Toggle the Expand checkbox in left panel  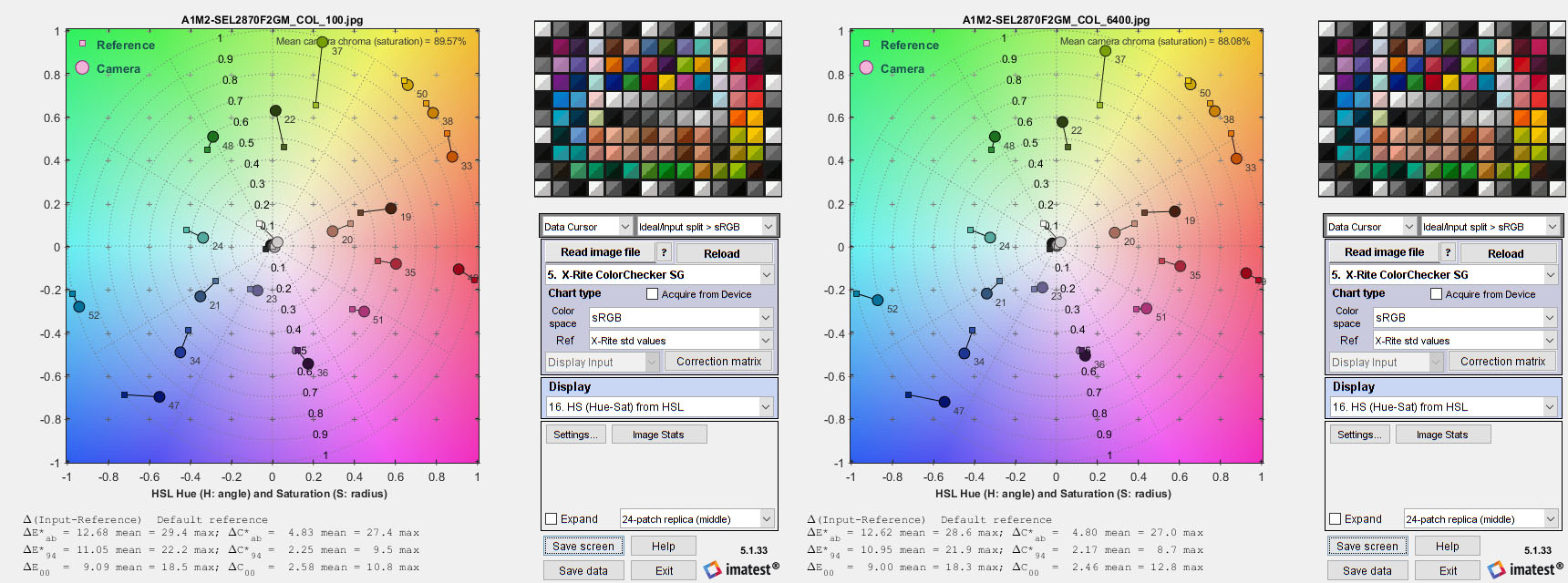pyautogui.click(x=552, y=519)
